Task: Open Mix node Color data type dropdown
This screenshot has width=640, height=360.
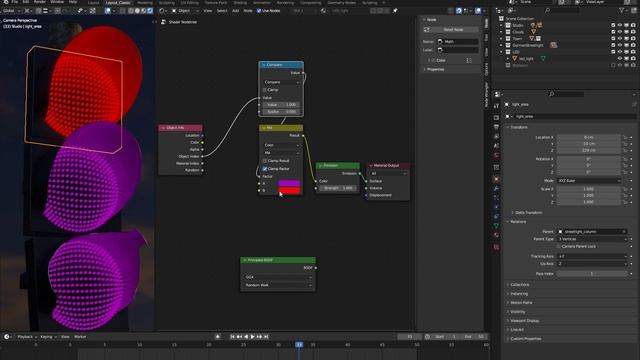Action: click(x=281, y=145)
